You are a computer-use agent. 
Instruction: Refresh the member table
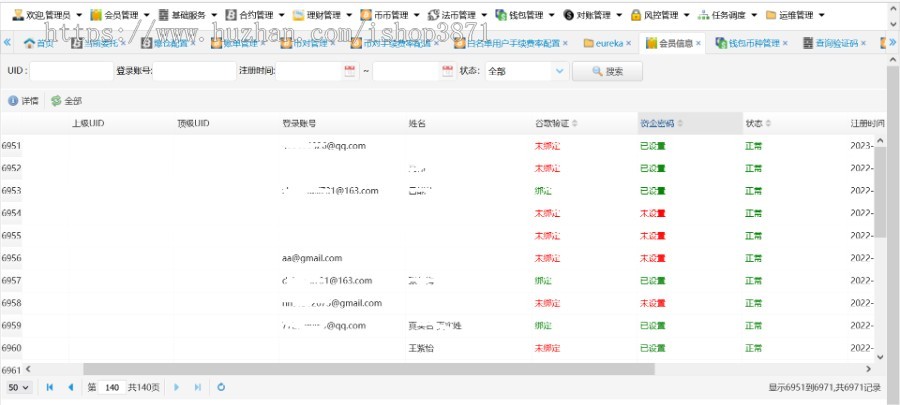pos(221,387)
